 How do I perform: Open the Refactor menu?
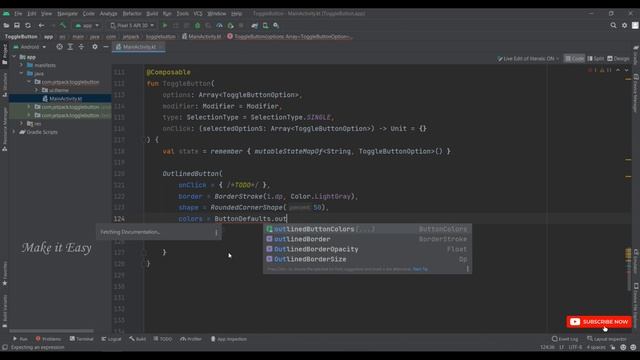132,13
